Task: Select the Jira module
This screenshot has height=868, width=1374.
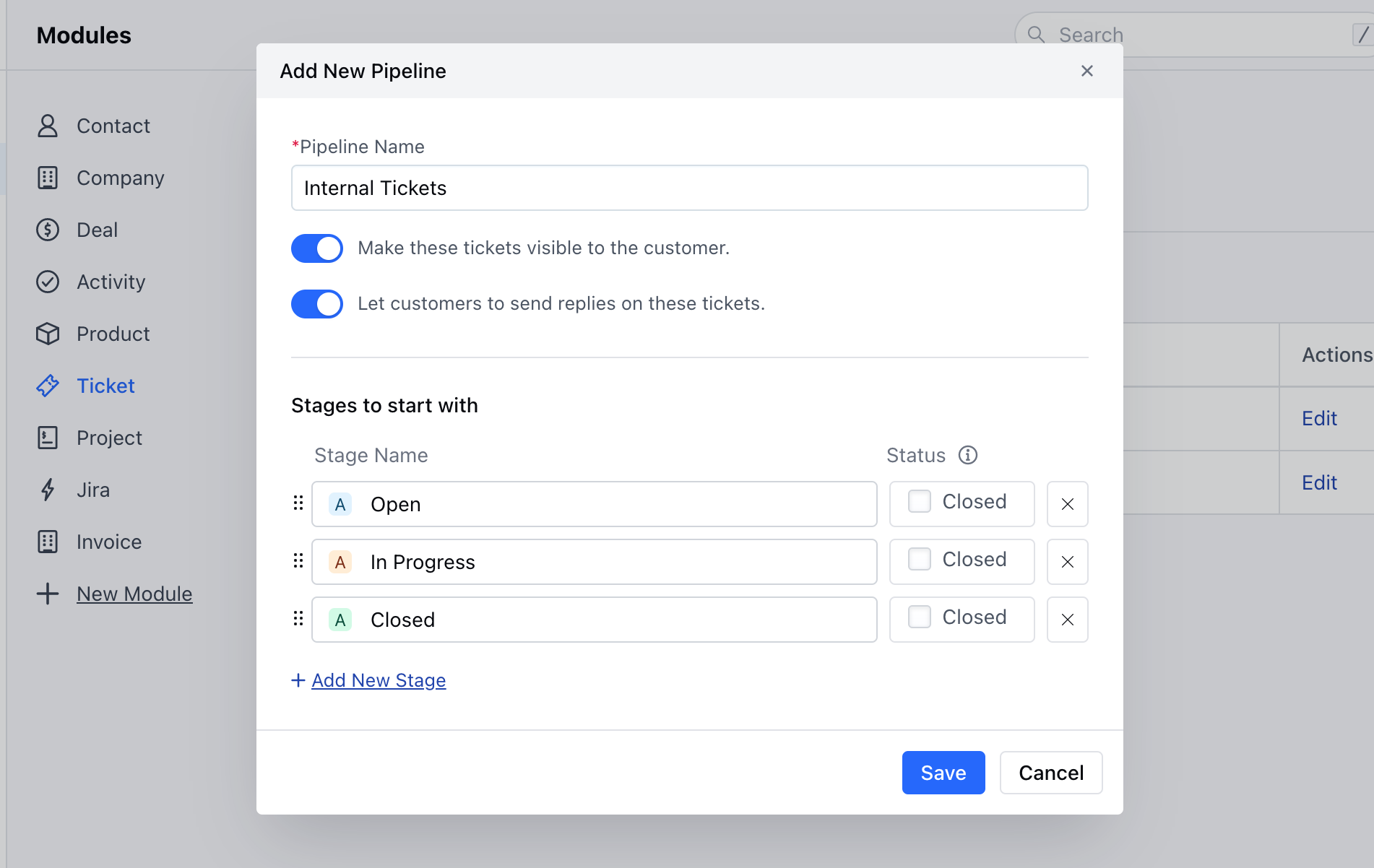Action: pyautogui.click(x=93, y=490)
